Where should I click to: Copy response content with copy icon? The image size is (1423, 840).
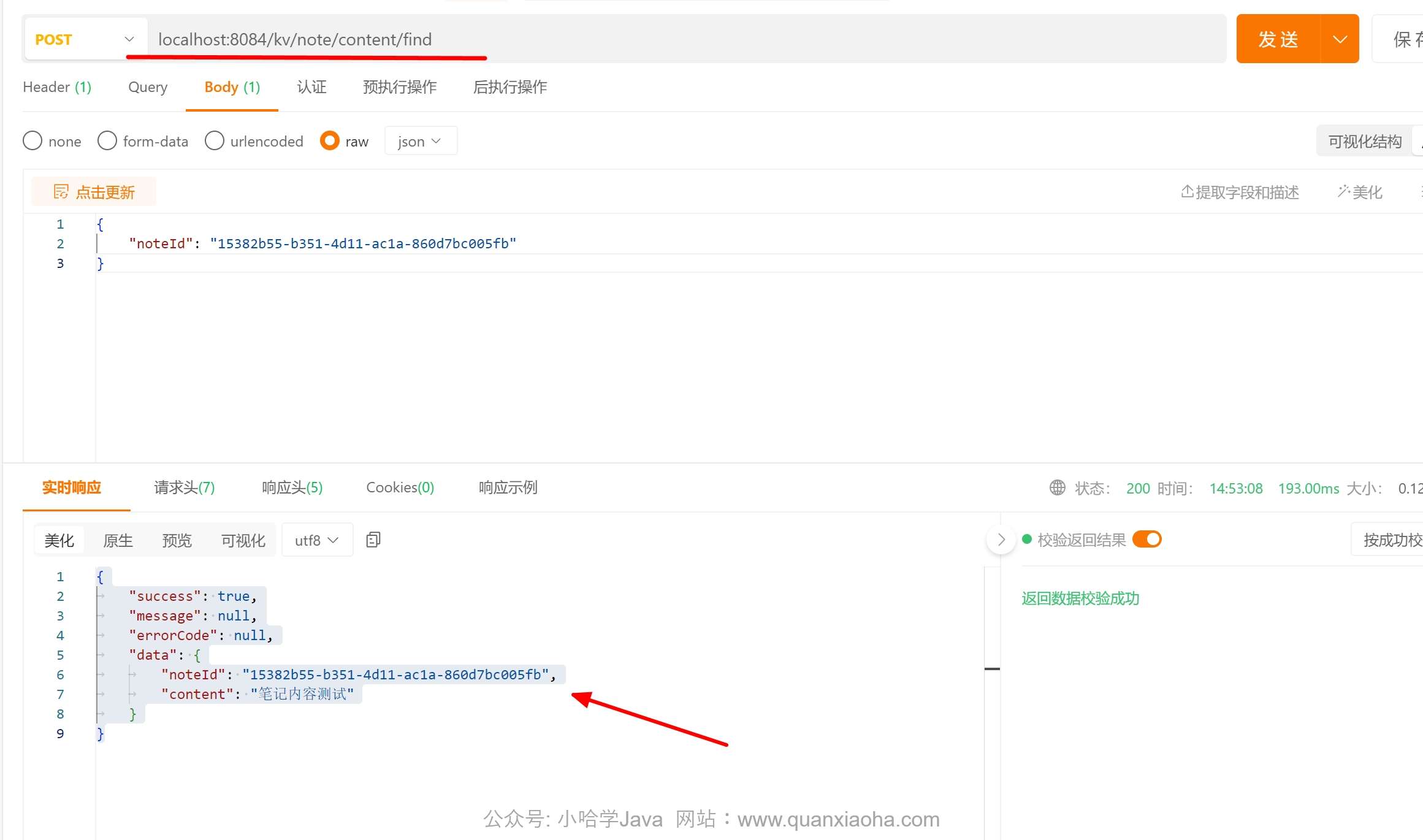[x=373, y=540]
